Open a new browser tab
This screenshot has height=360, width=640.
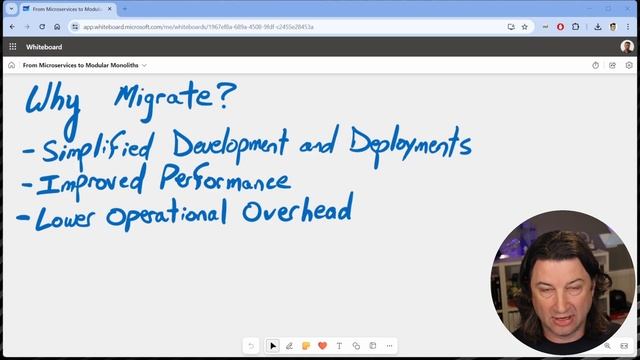coord(124,9)
